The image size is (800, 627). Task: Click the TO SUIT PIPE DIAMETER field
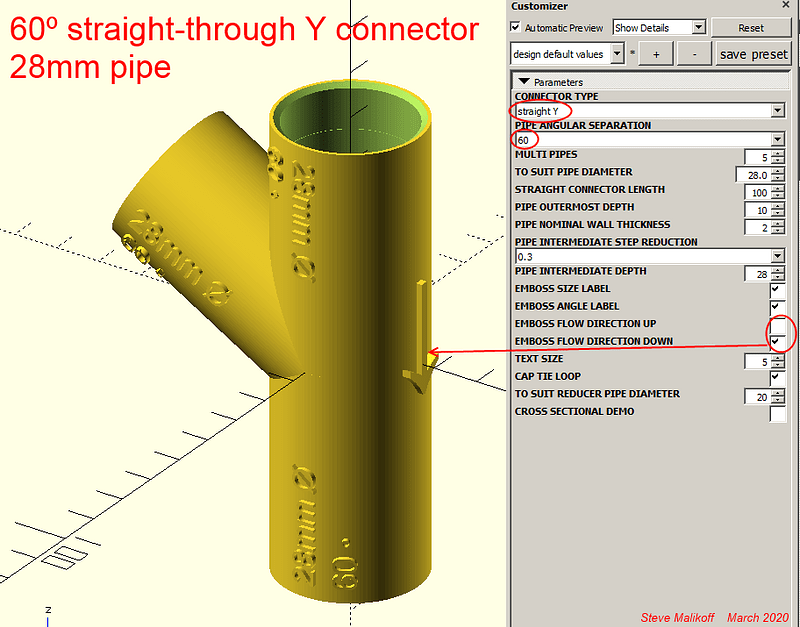point(753,175)
